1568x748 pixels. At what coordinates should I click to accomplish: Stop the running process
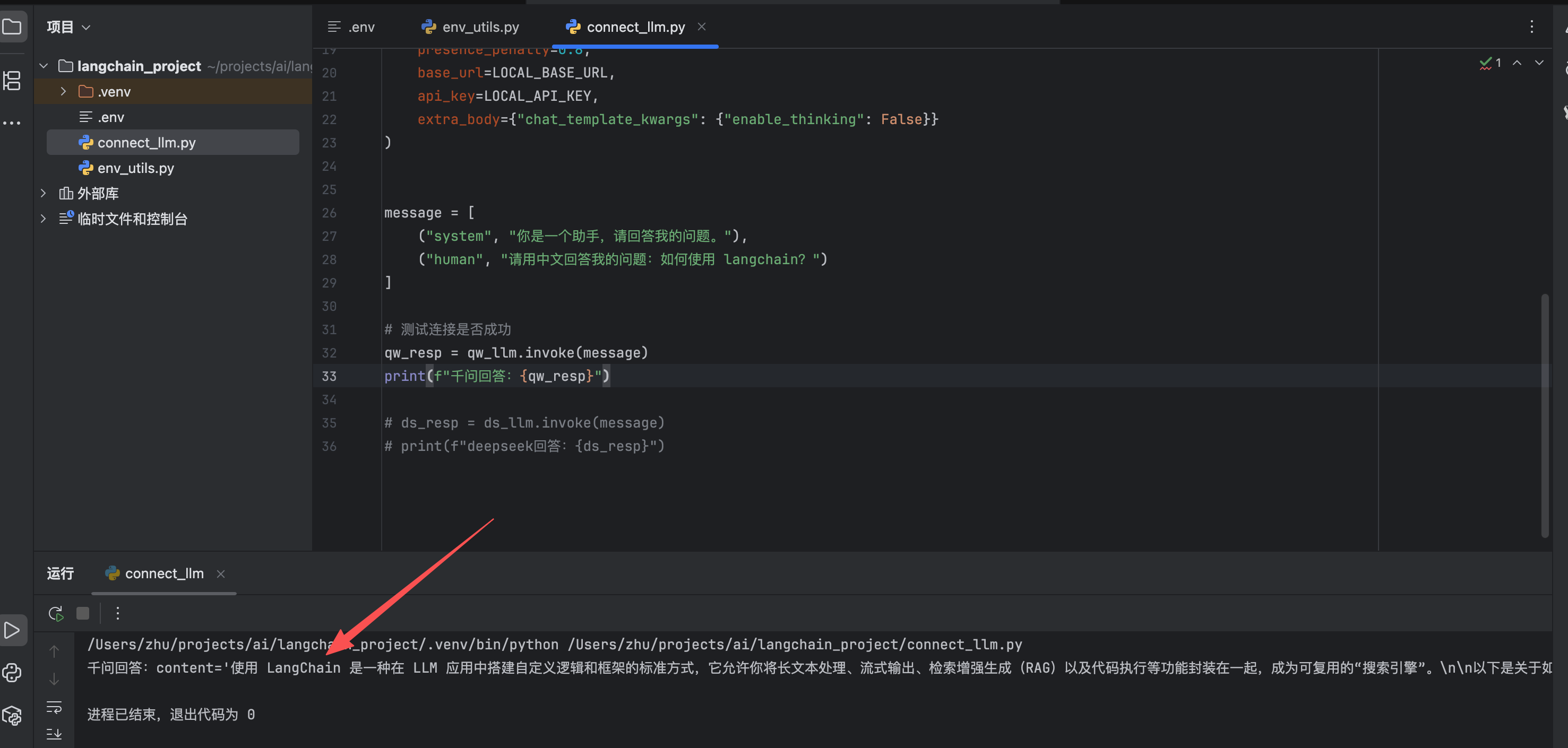coord(83,613)
